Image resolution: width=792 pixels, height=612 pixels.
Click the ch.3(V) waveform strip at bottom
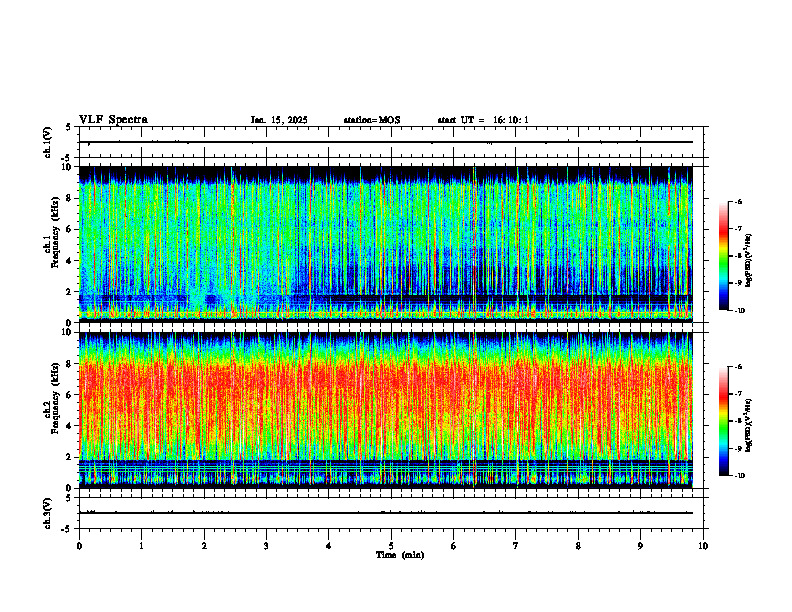point(393,513)
